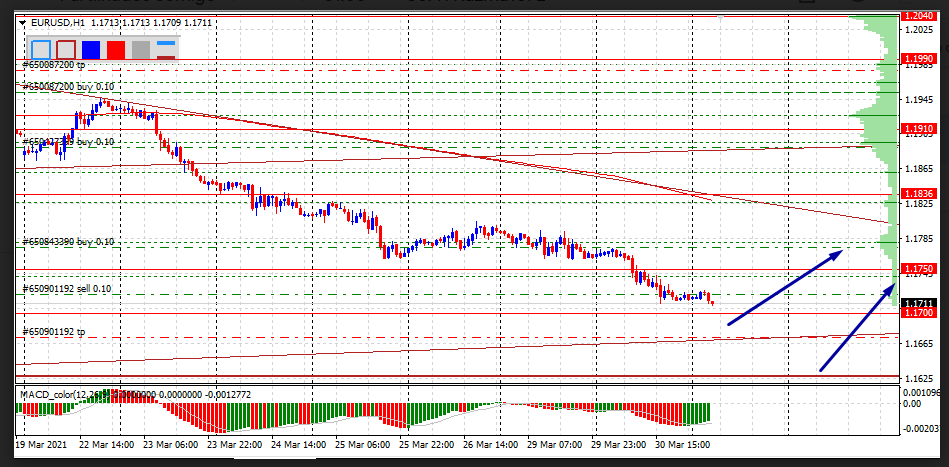Select the solid red square button
This screenshot has height=467, width=949.
coord(116,49)
